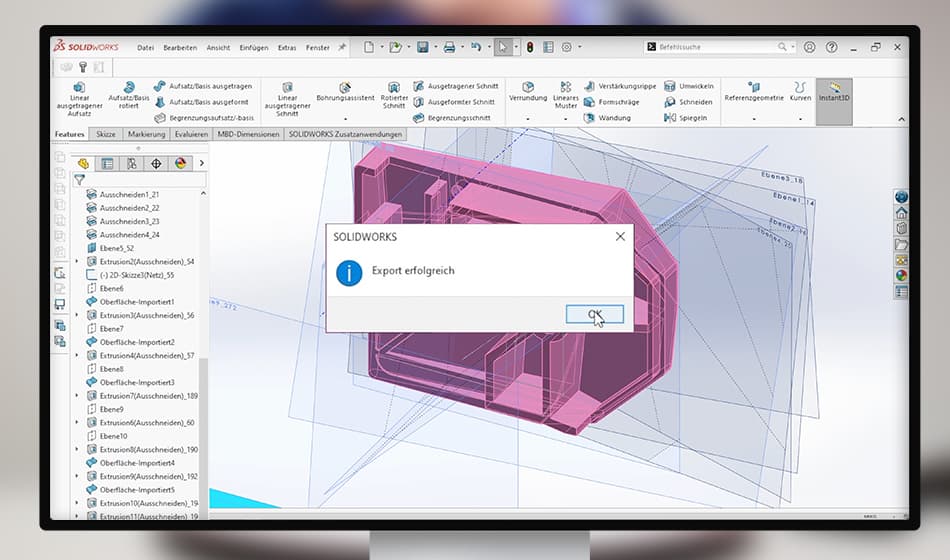Click the new document icon

[368, 47]
